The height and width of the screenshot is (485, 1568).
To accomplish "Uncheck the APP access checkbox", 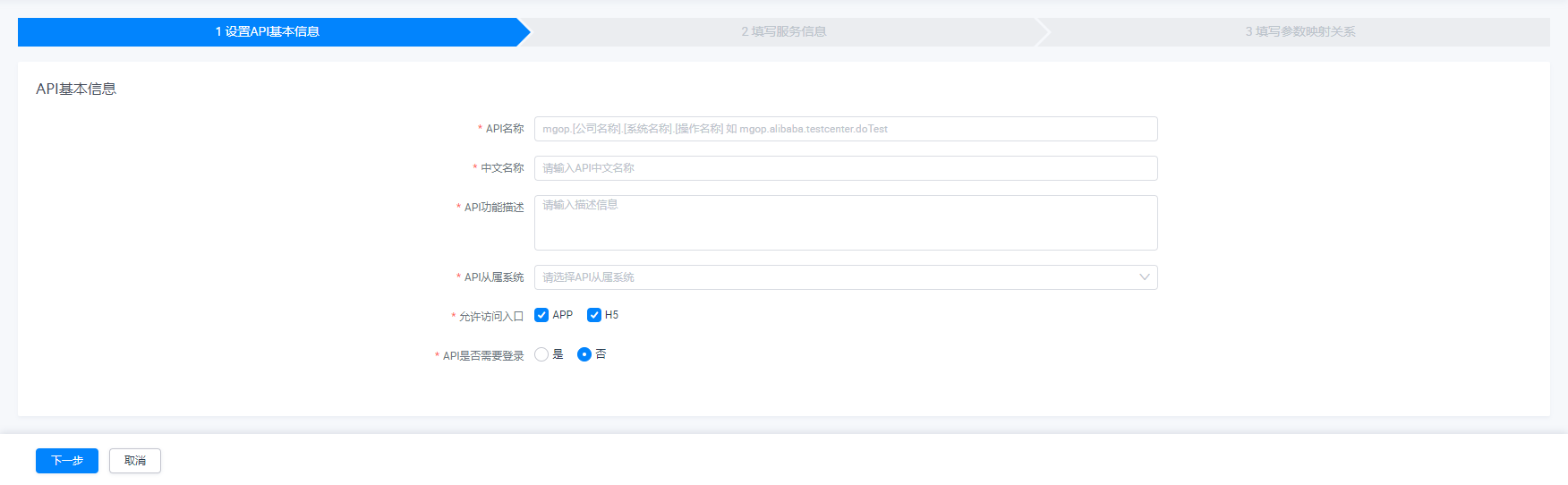I will pos(541,315).
